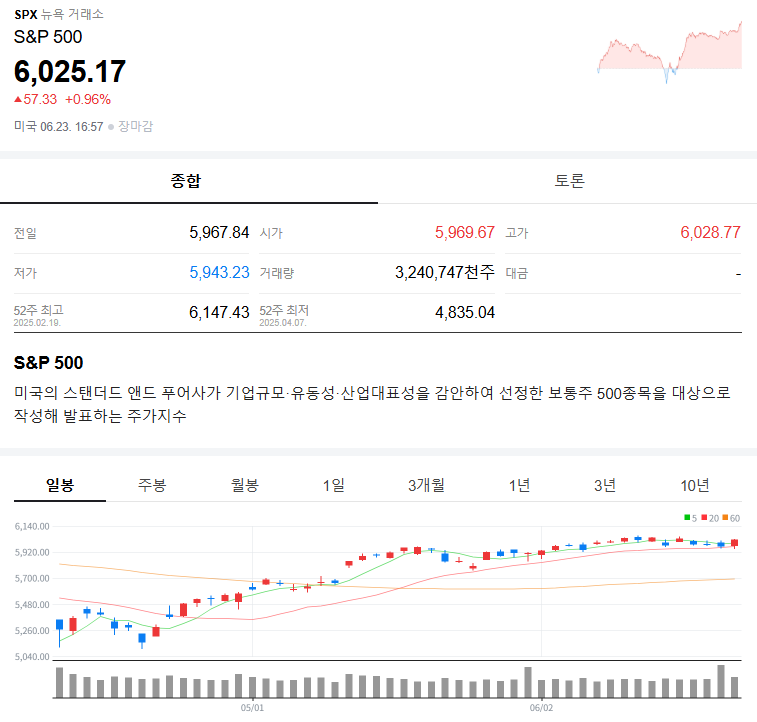Click the price change +0.96% text
The width and height of the screenshot is (757, 722).
(x=88, y=99)
